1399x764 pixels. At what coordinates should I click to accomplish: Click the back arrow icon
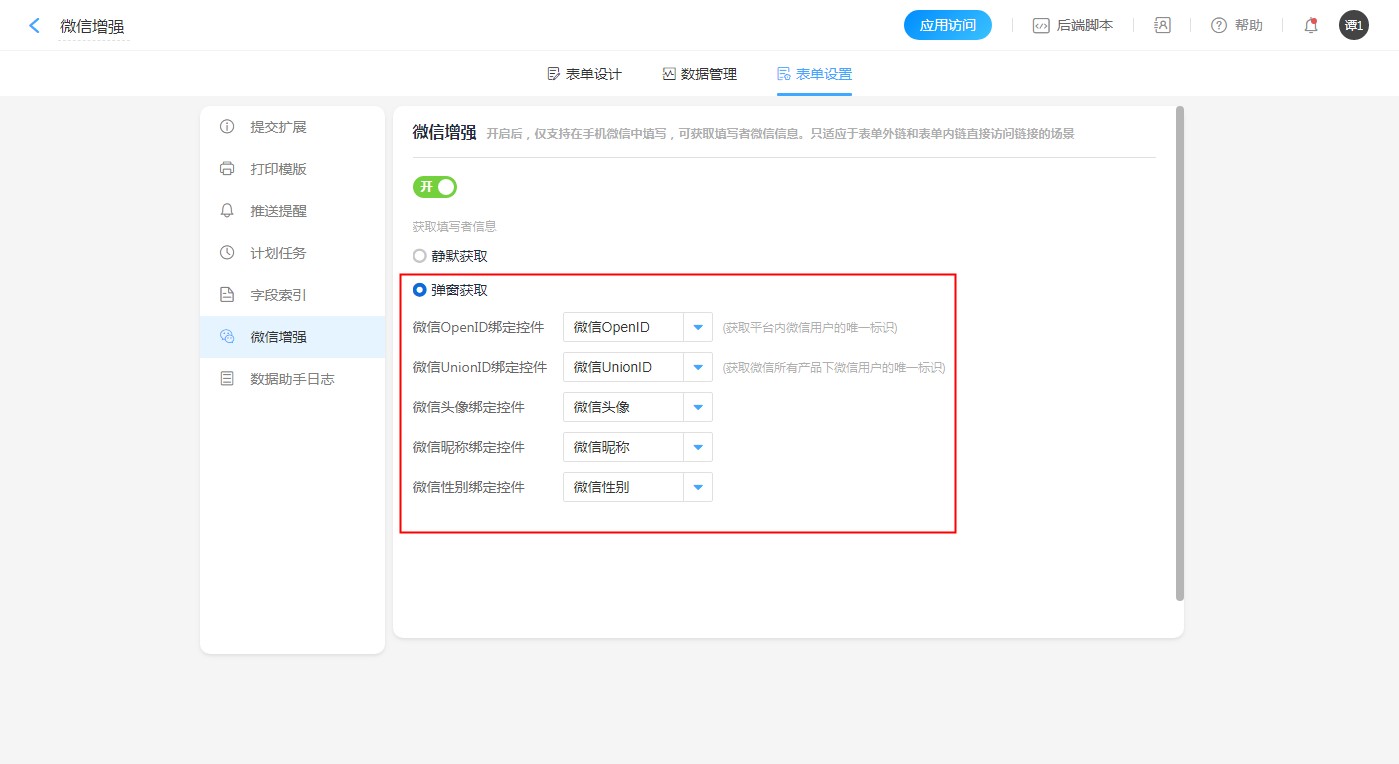(35, 26)
